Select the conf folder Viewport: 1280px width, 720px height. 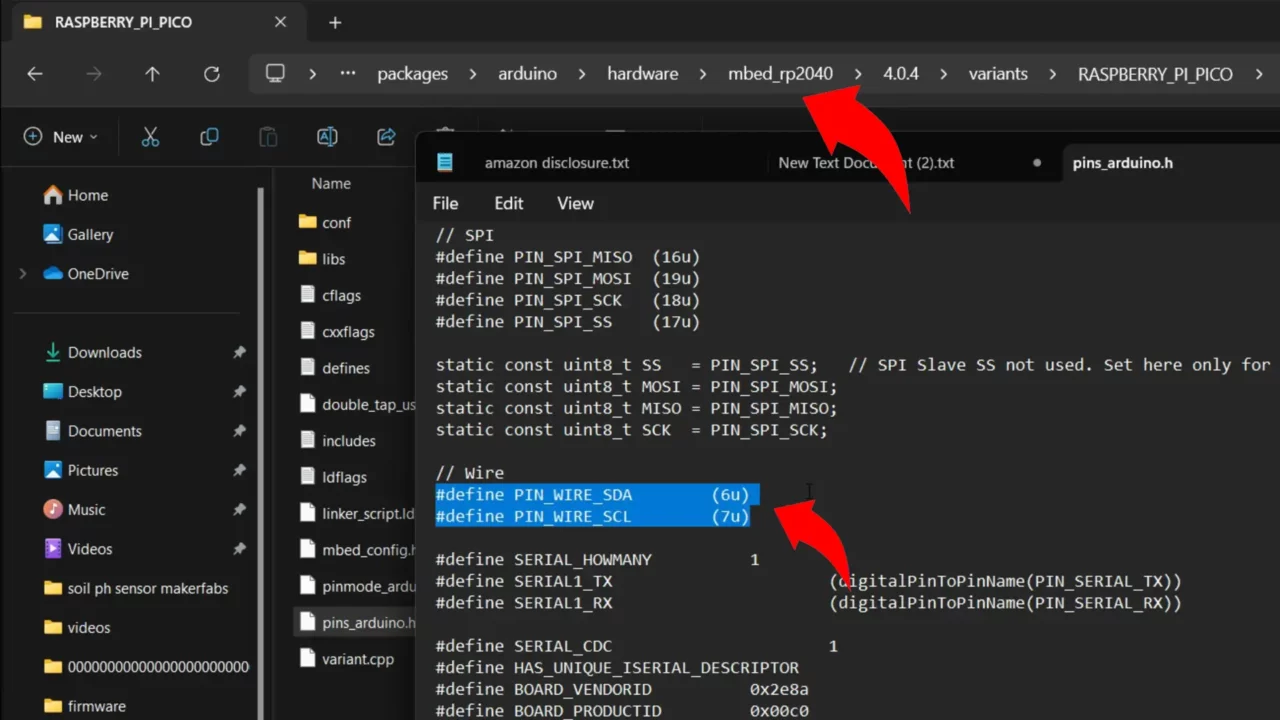pos(325,223)
